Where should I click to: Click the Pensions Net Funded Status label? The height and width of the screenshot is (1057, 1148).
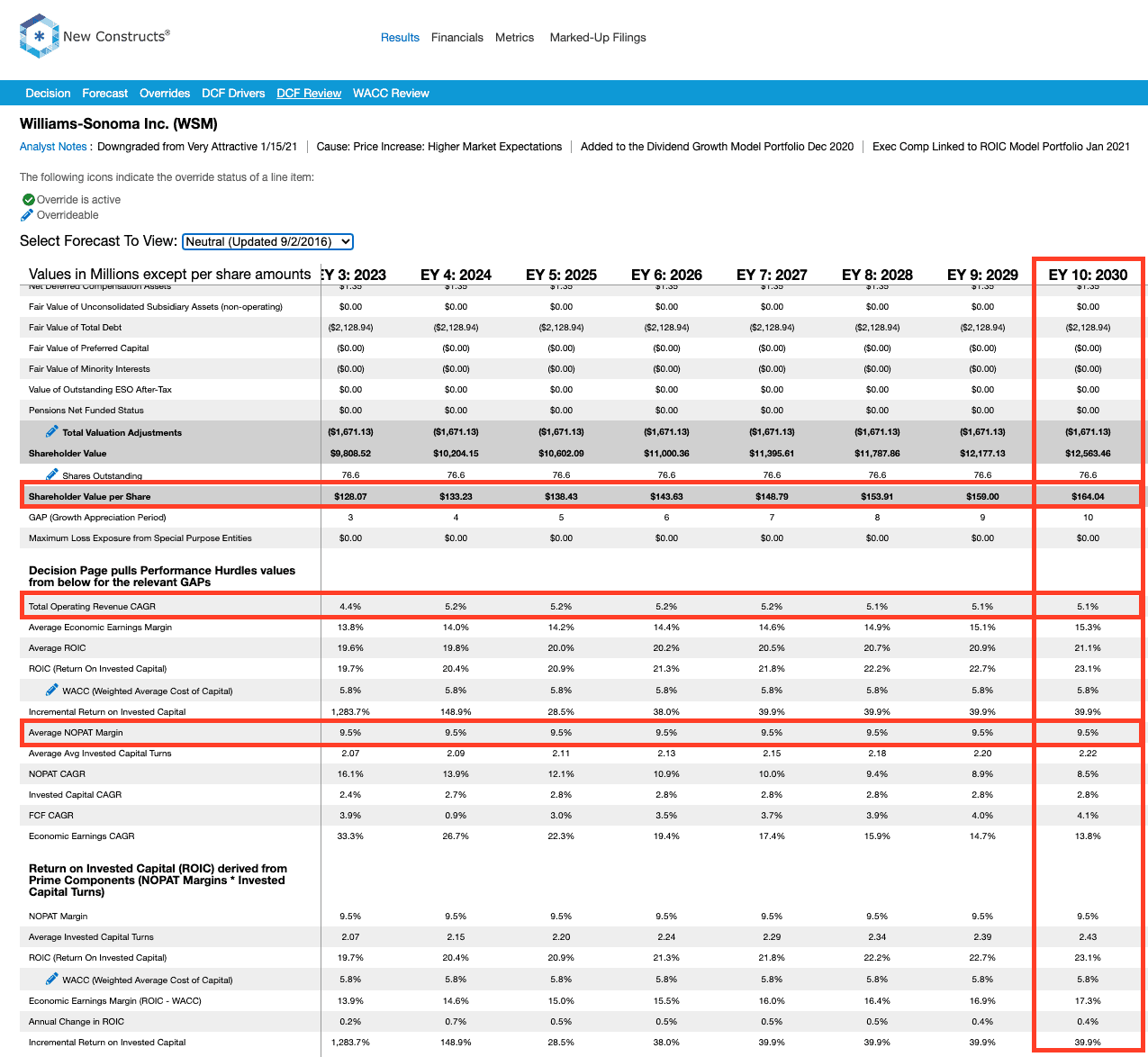[x=86, y=411]
